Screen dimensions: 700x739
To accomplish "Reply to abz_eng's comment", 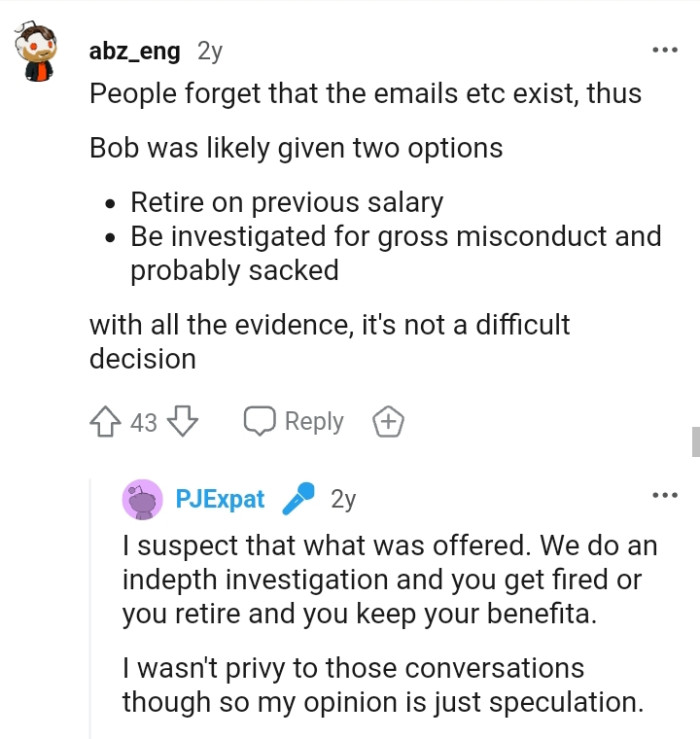I will (294, 422).
